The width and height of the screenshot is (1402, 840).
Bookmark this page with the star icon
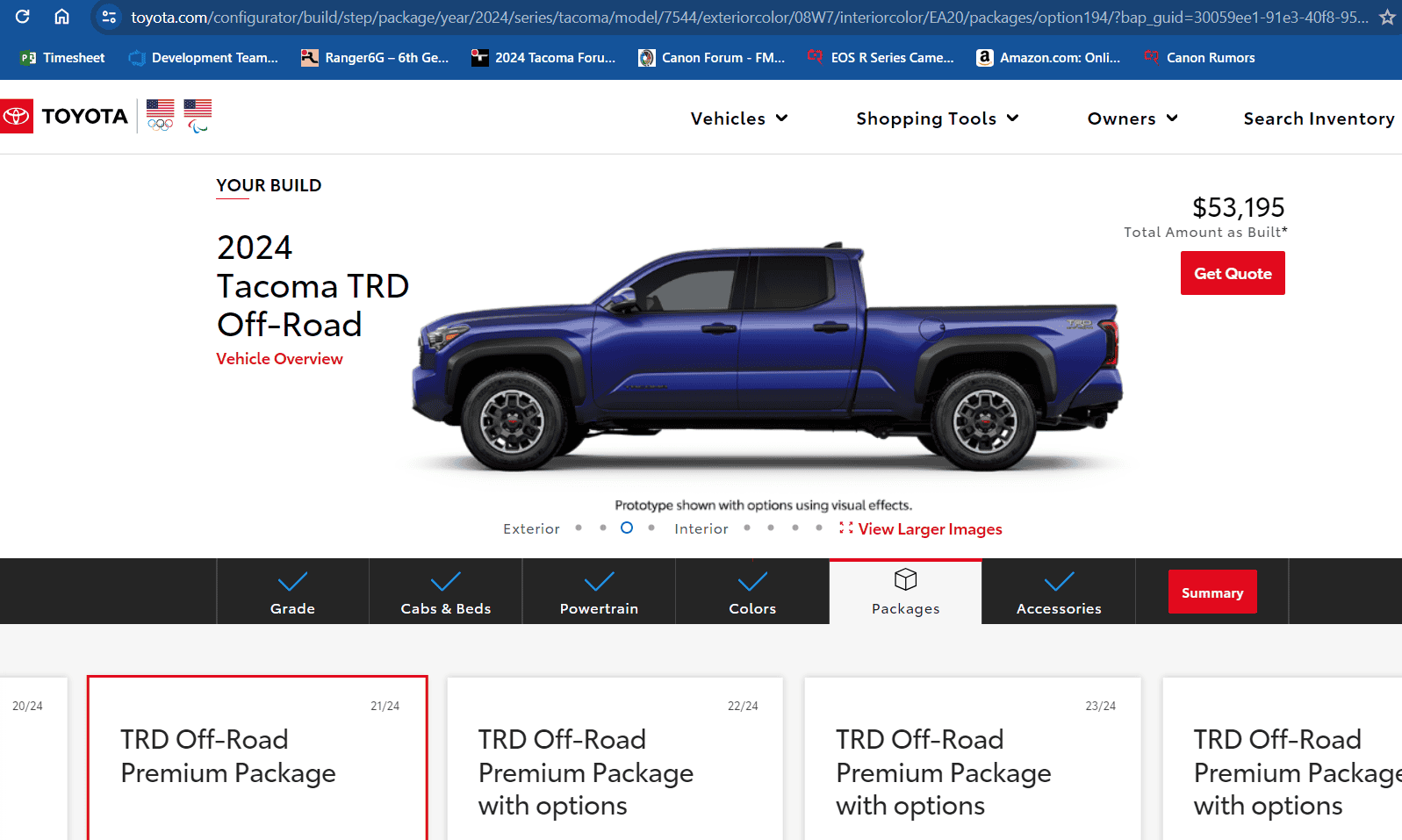1387,18
